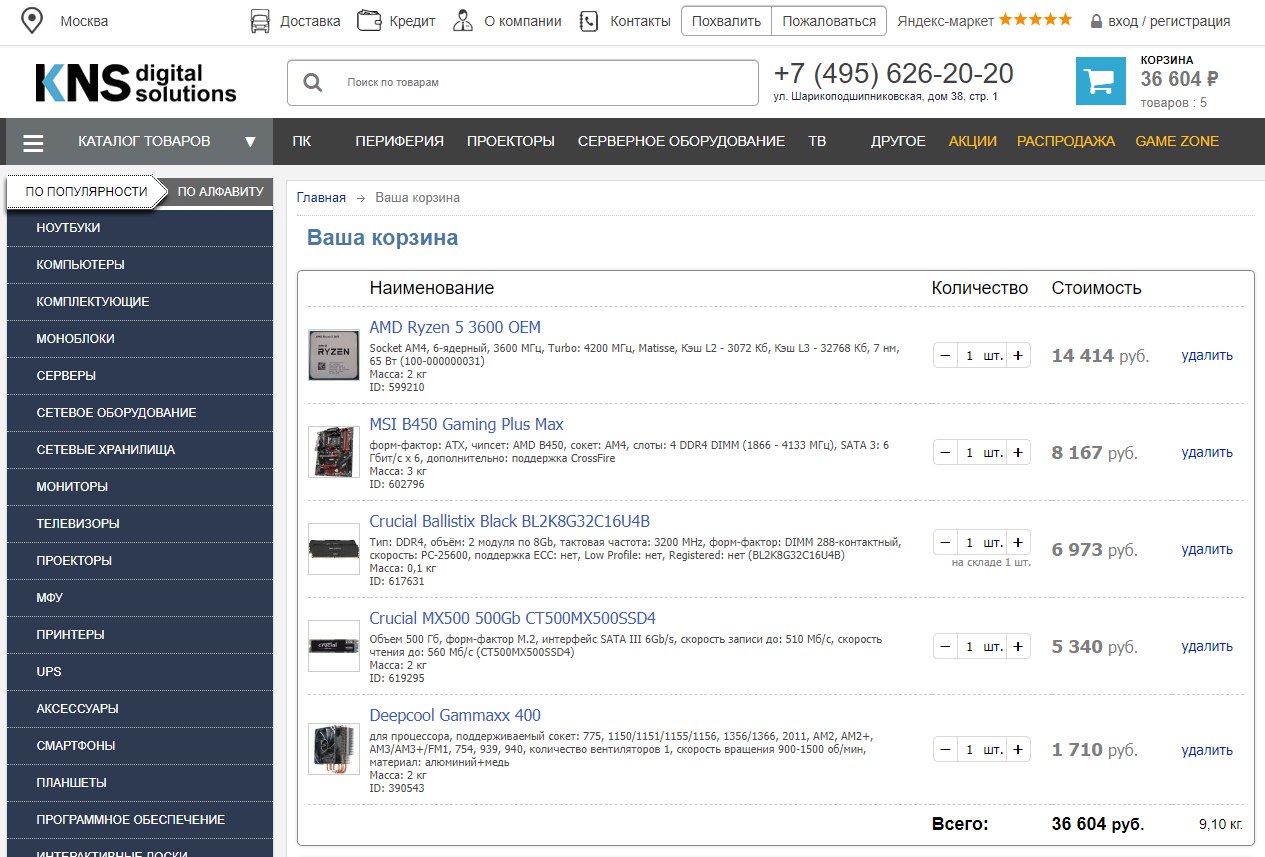Viewport: 1265px width, 857px height.
Task: Open the AMD Ryzen 5 product thumbnail
Action: point(334,355)
